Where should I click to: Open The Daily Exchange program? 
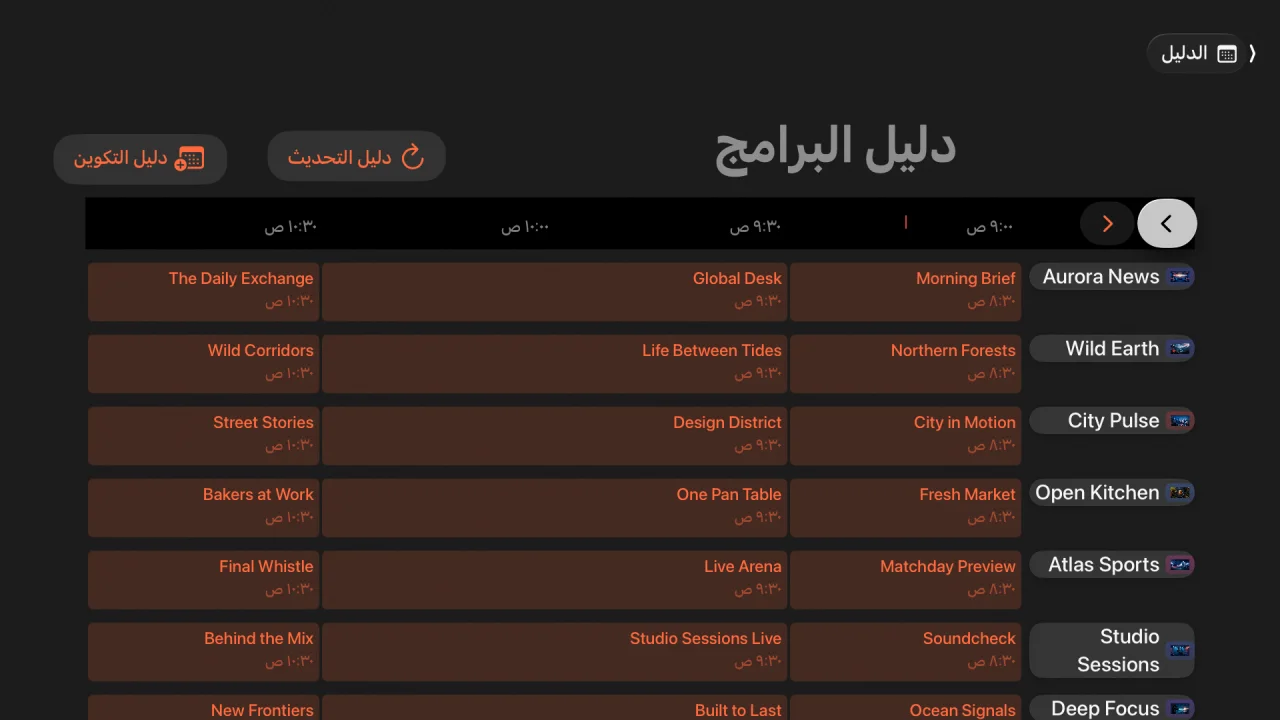pos(204,292)
